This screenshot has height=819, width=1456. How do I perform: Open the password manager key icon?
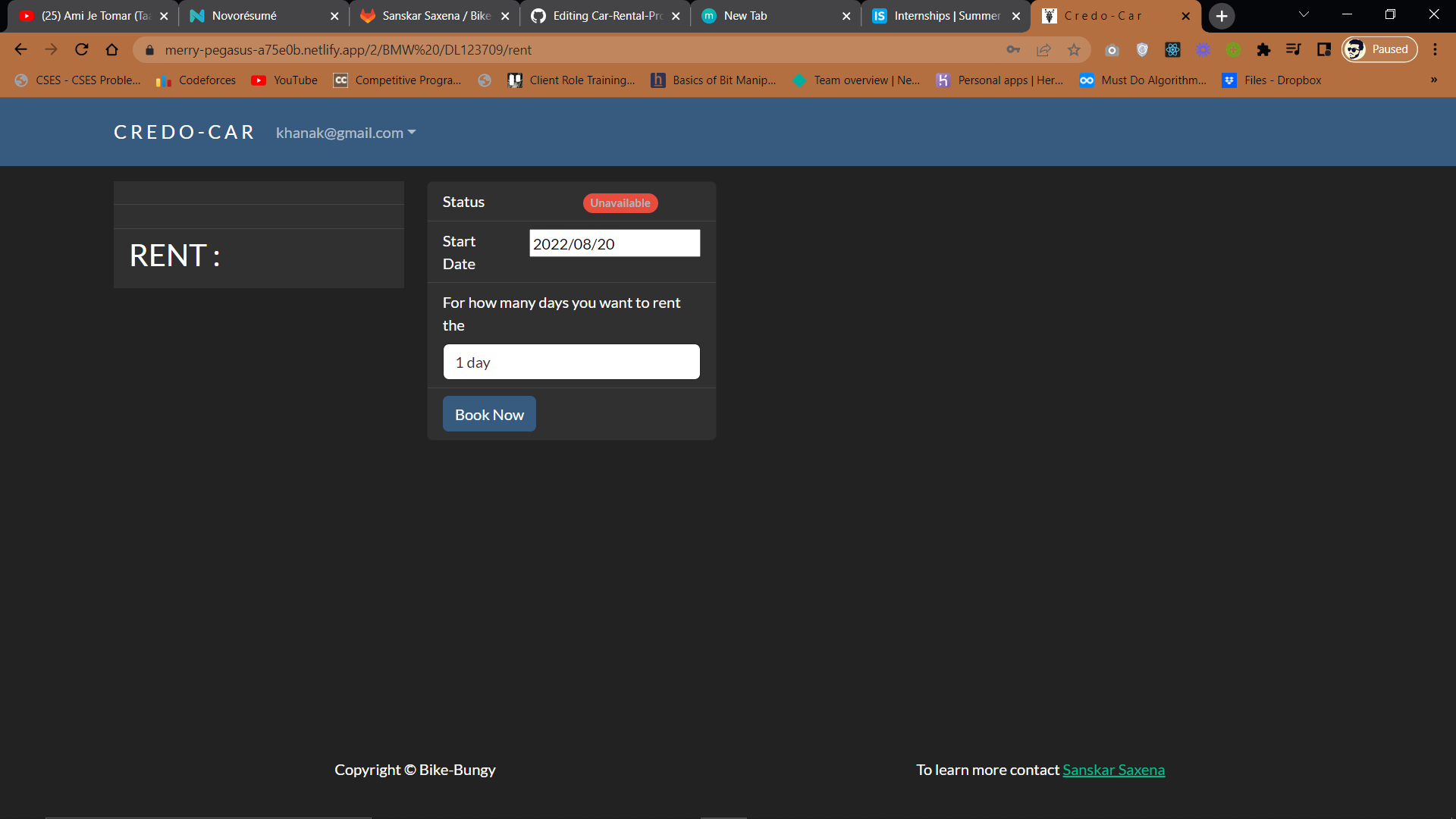[1013, 49]
